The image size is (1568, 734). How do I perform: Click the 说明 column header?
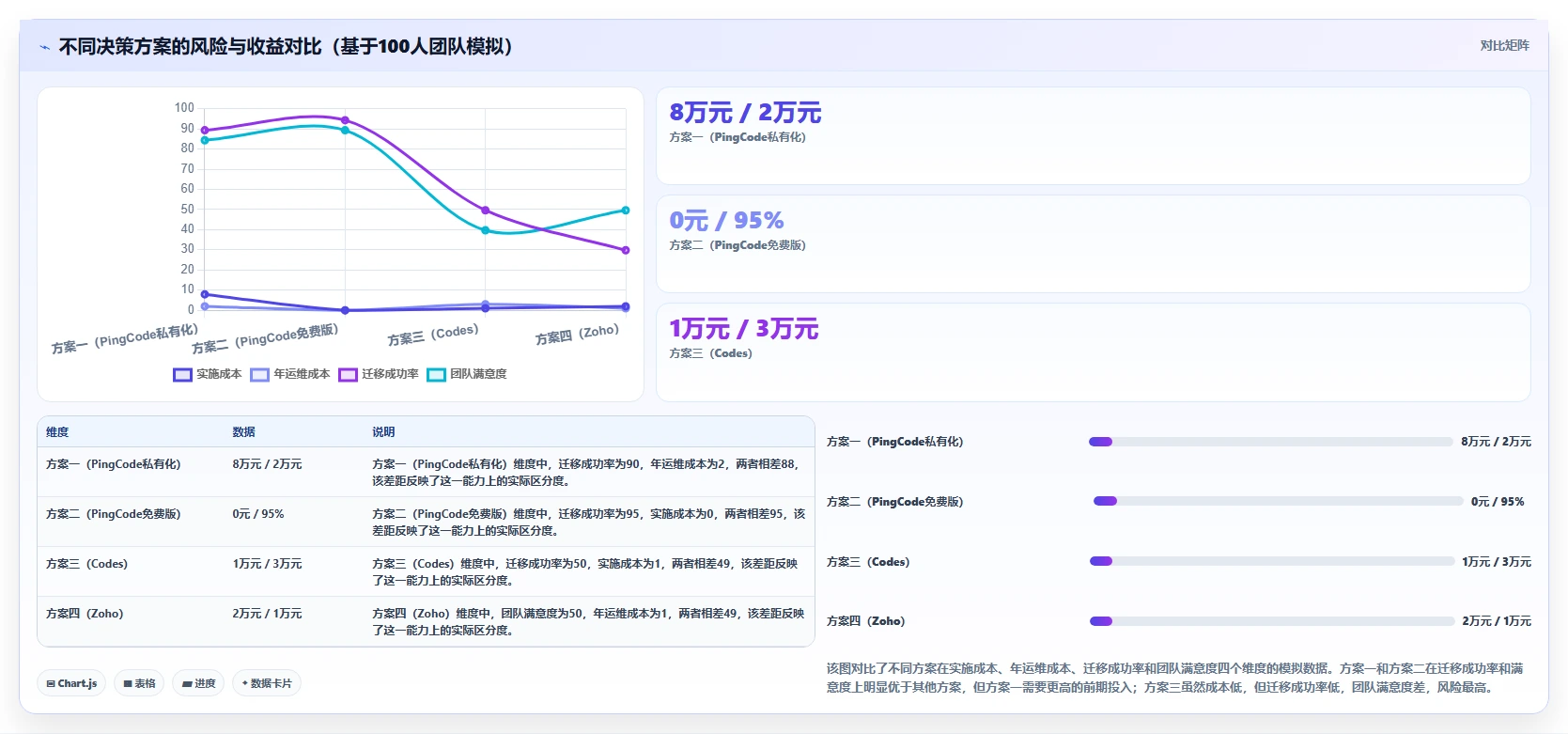coord(383,432)
